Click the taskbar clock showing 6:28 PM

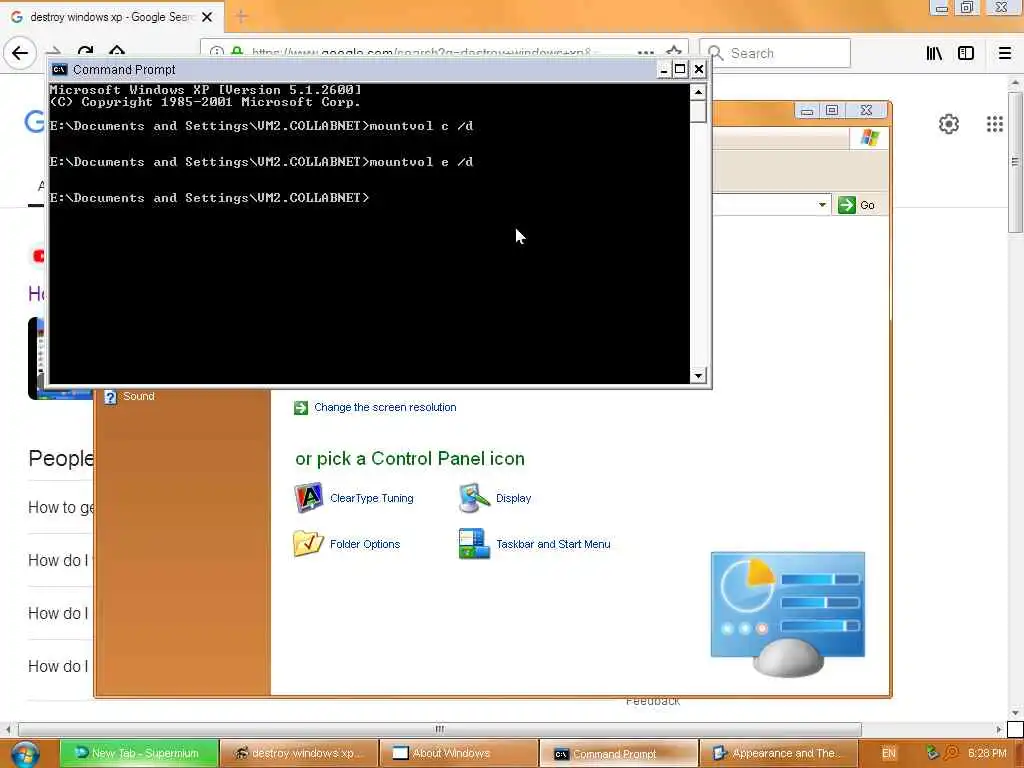(987, 753)
